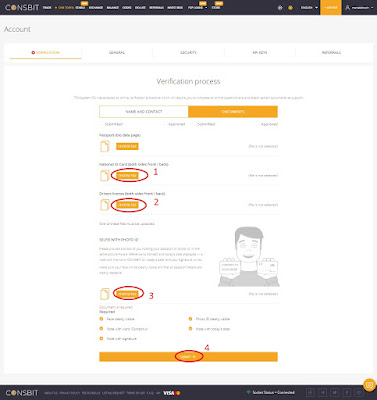Open the LISTING REQUEST footer link
This screenshot has height=400, width=377.
pos(113,393)
